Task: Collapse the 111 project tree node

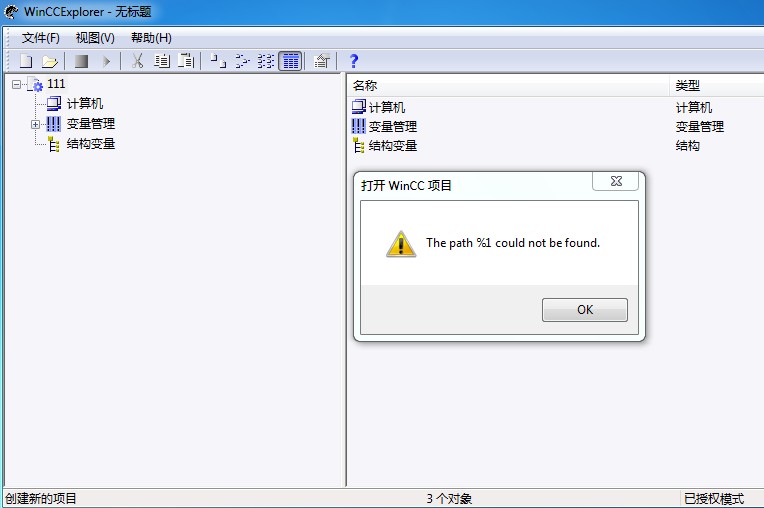Action: click(17, 85)
